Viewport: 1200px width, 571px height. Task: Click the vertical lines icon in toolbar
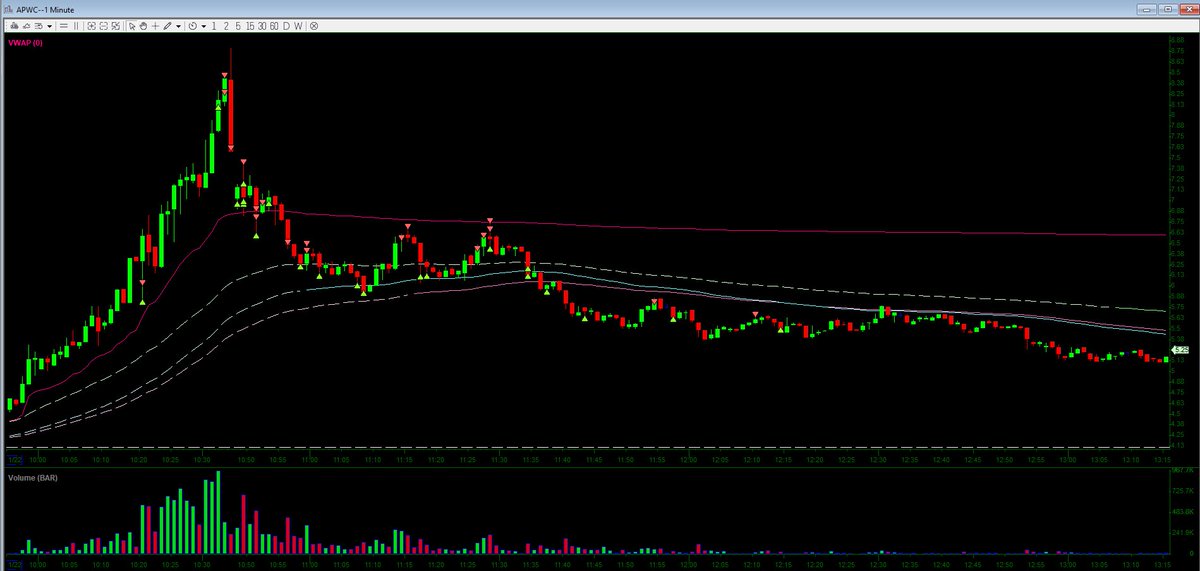pos(76,26)
